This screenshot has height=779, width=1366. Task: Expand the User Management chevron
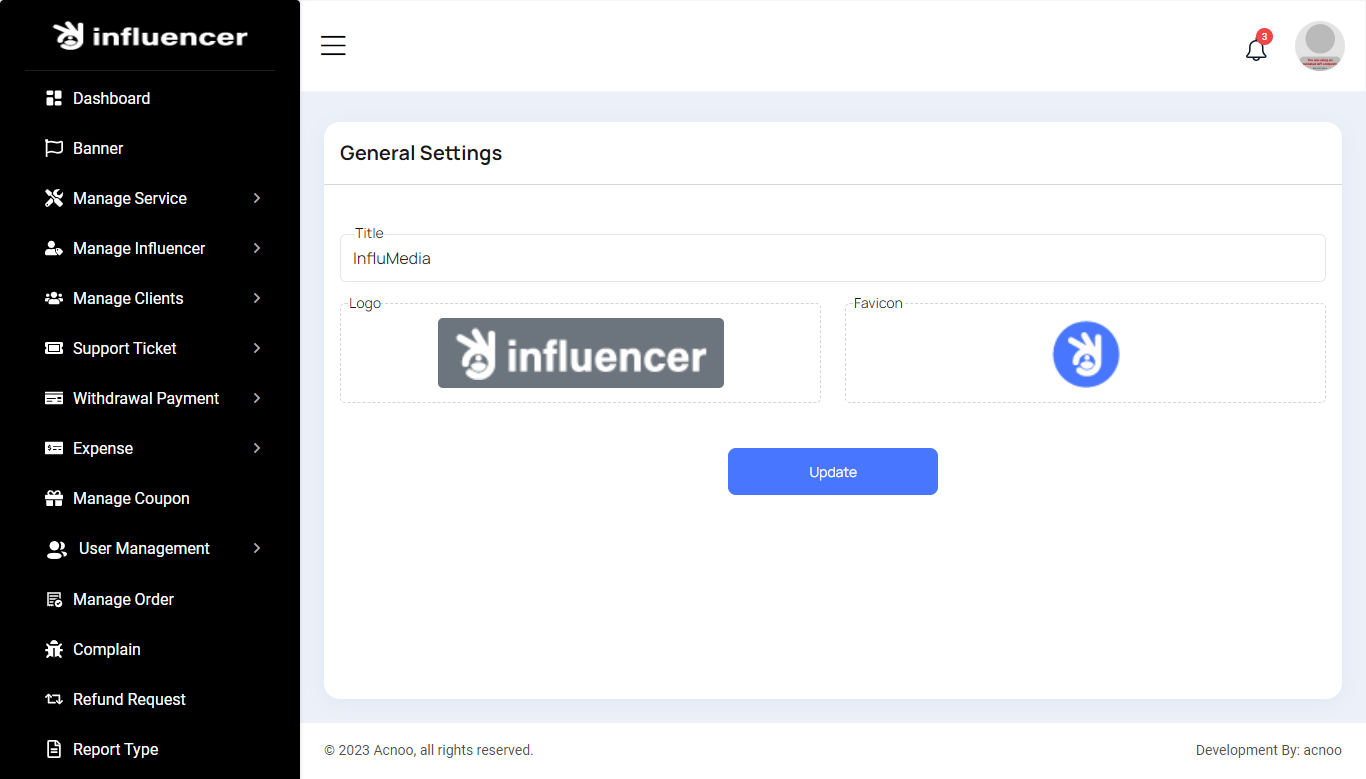pyautogui.click(x=257, y=548)
